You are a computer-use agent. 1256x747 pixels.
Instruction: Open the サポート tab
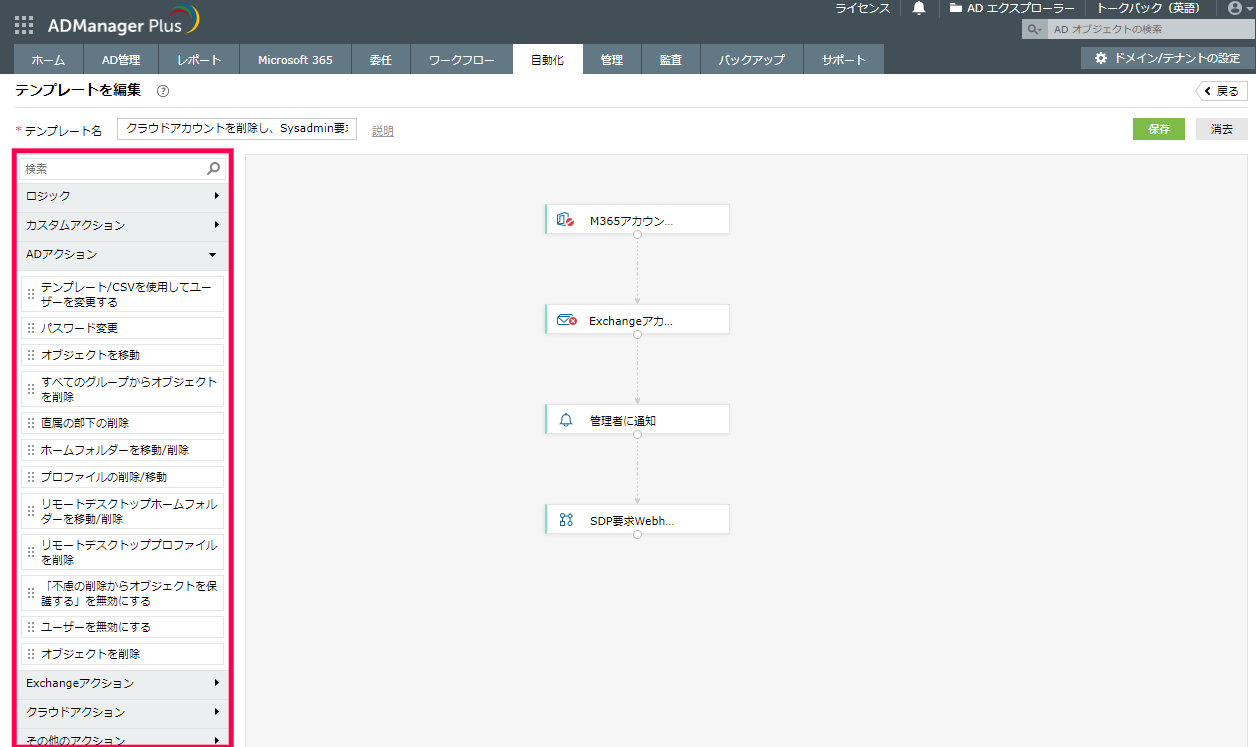[844, 59]
